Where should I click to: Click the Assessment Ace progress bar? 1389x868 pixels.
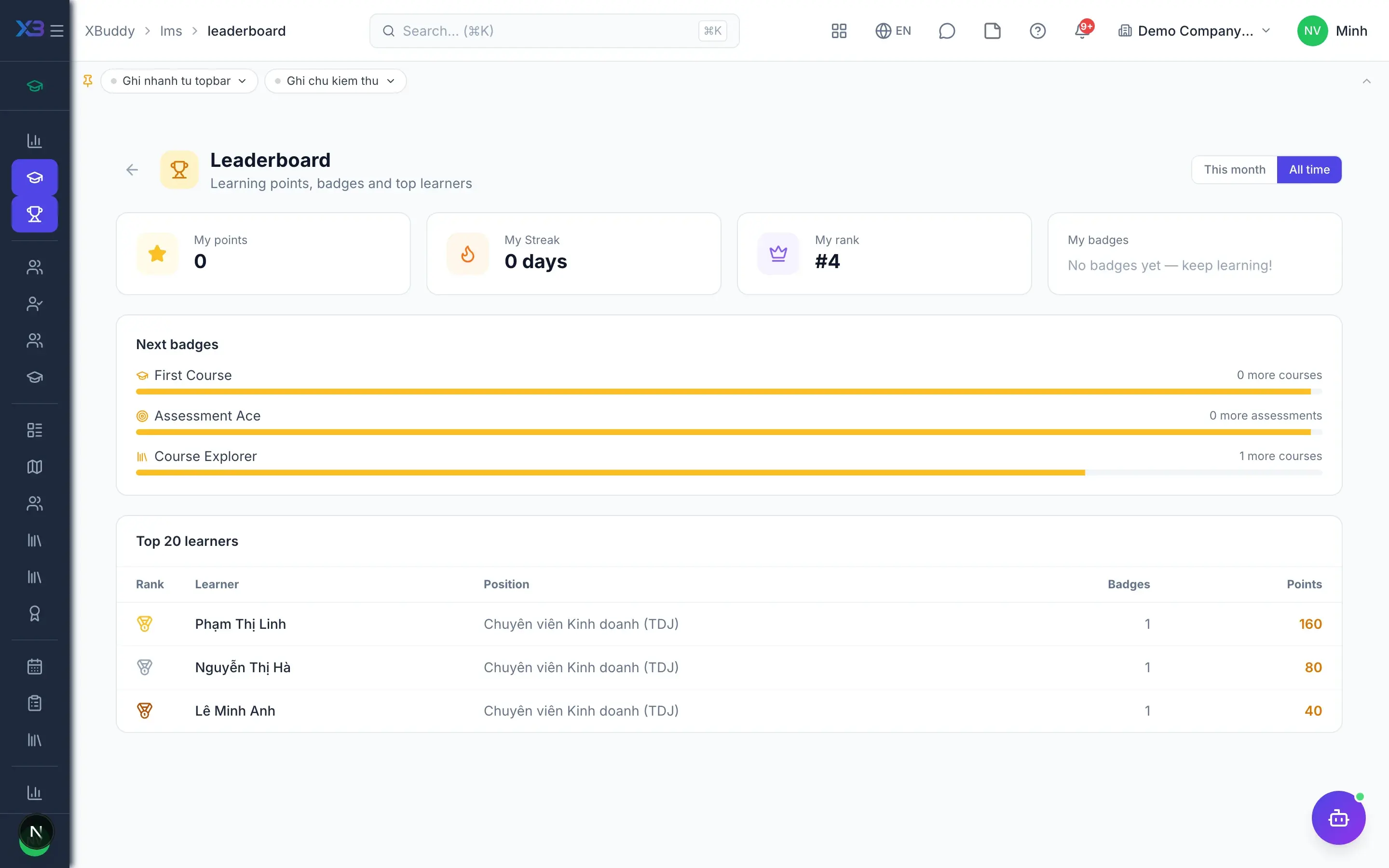(729, 432)
